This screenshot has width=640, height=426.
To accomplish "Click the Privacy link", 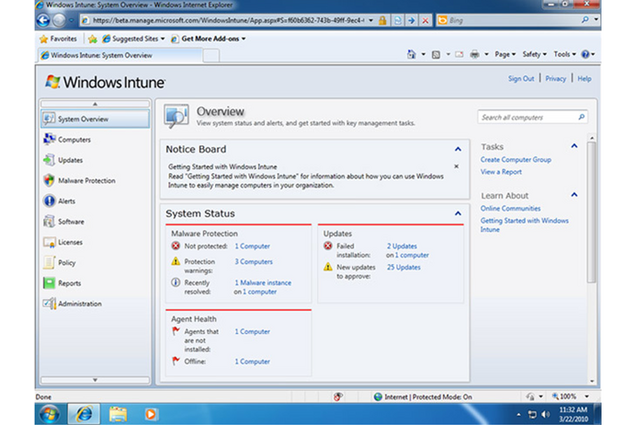I will (x=556, y=79).
